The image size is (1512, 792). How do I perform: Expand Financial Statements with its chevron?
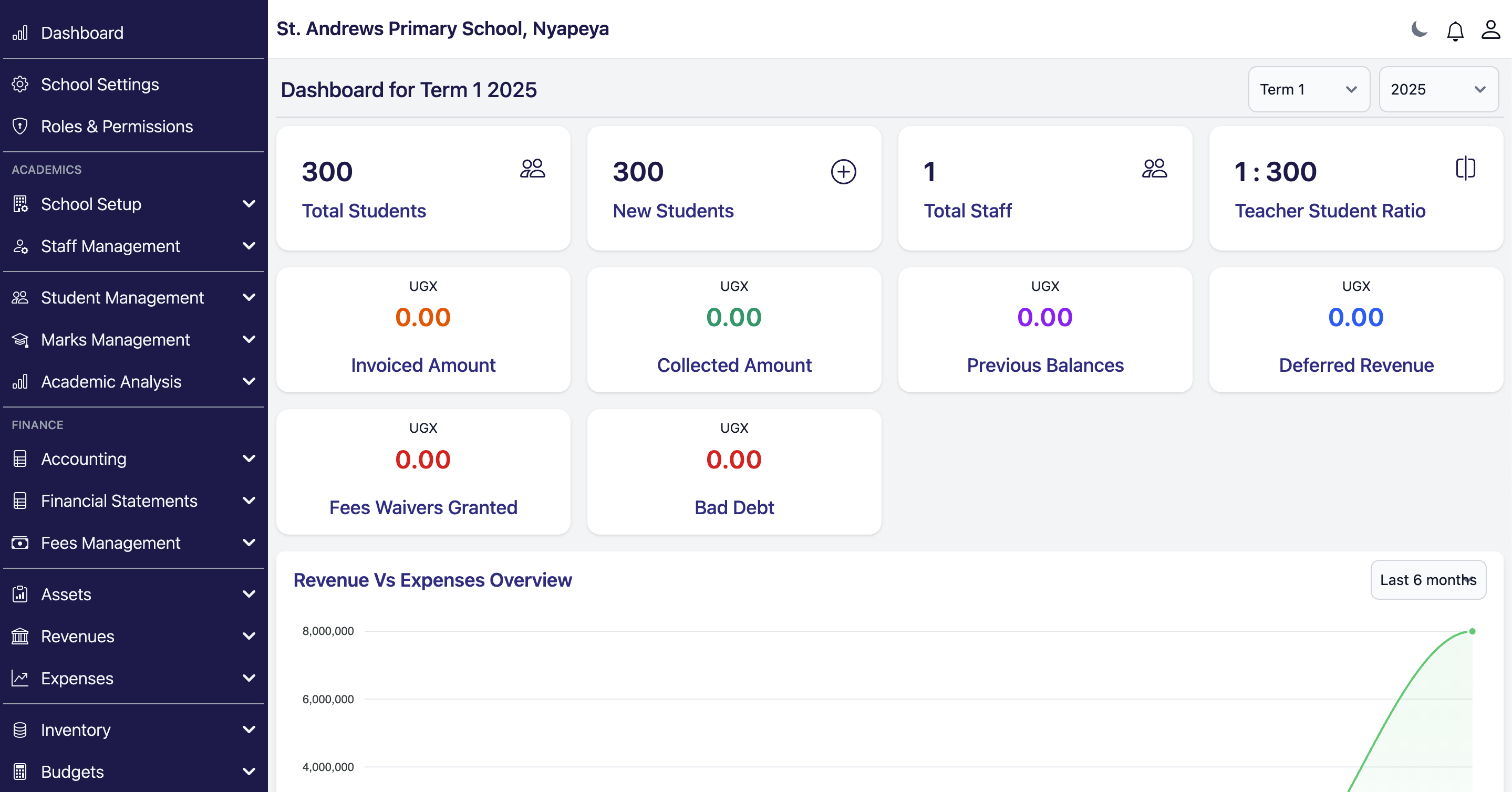click(249, 501)
